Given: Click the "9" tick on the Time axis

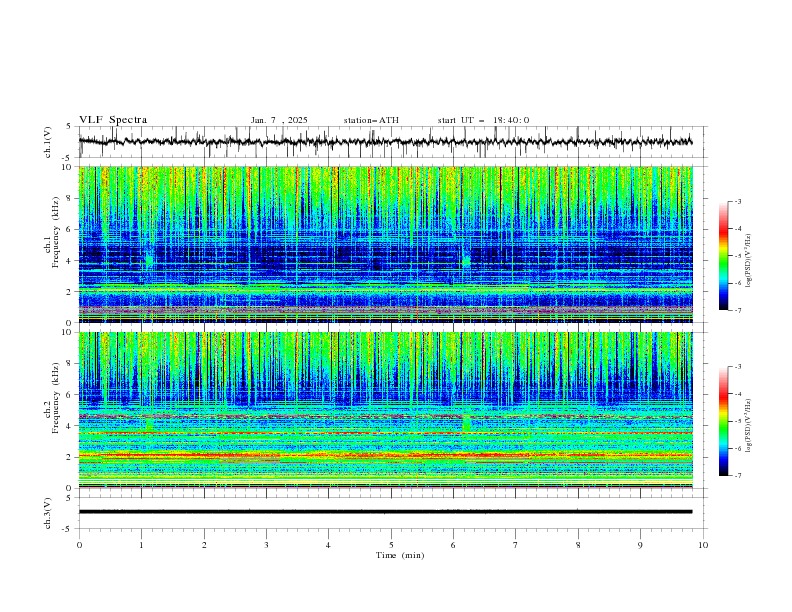Looking at the screenshot, I should [640, 545].
